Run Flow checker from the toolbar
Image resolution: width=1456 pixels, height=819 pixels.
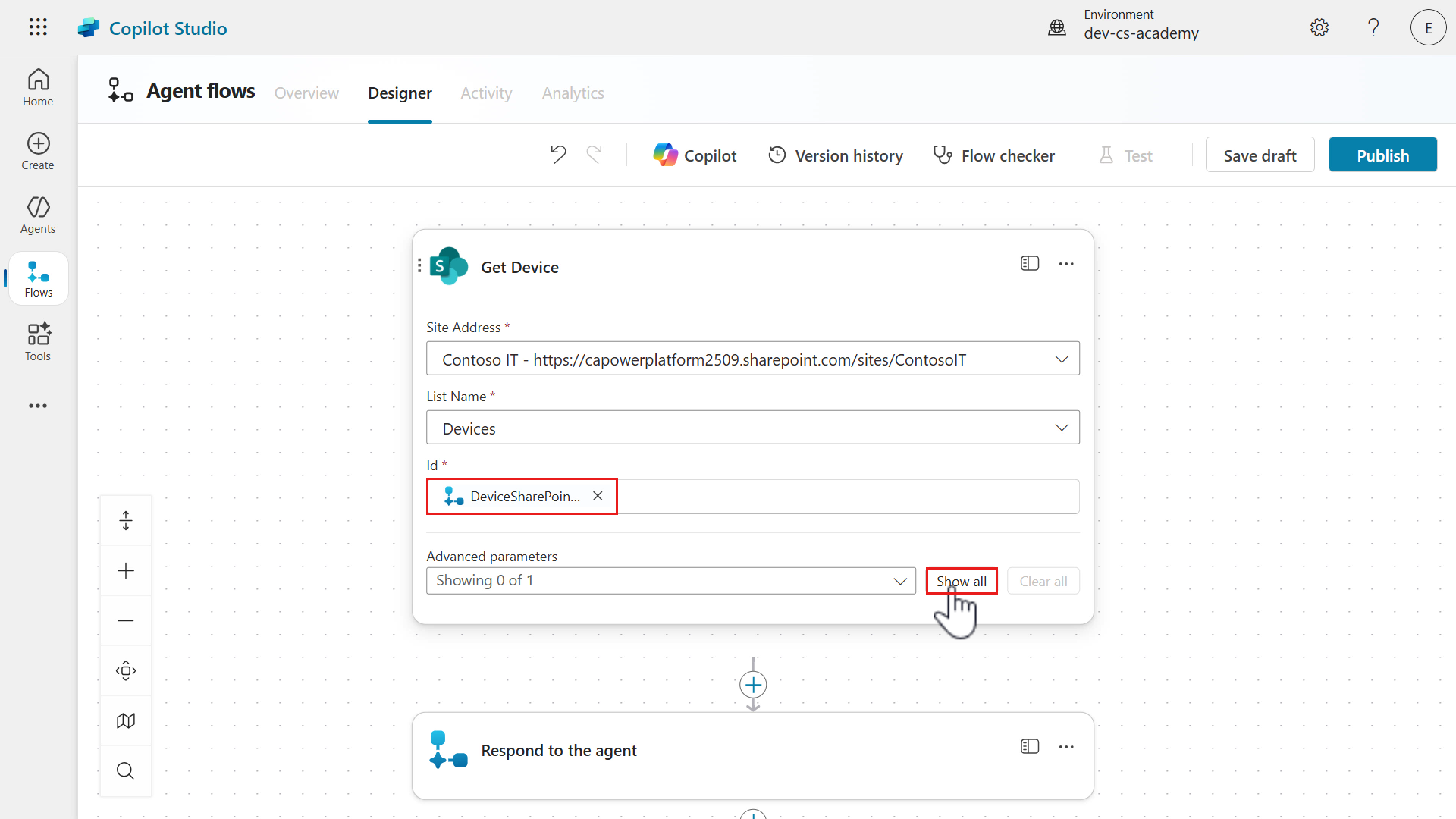click(x=994, y=155)
